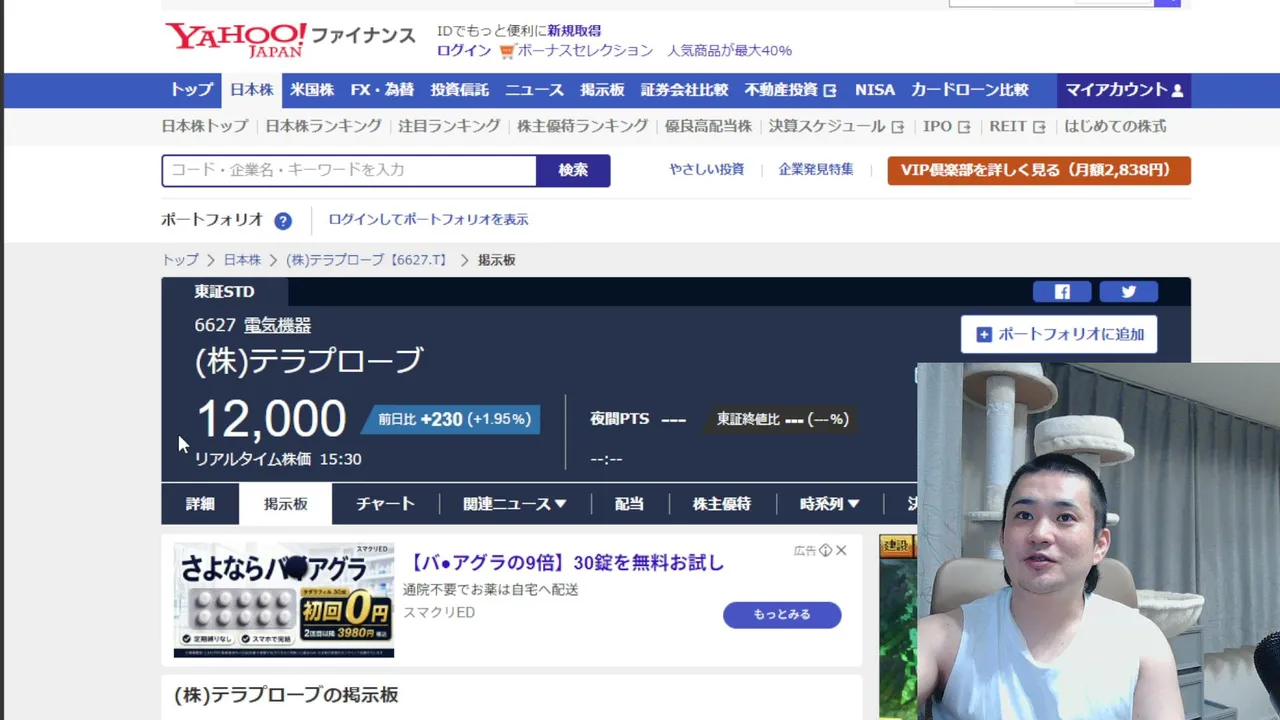Switch to the 詳細 stock tab
This screenshot has height=720, width=1280.
click(200, 504)
